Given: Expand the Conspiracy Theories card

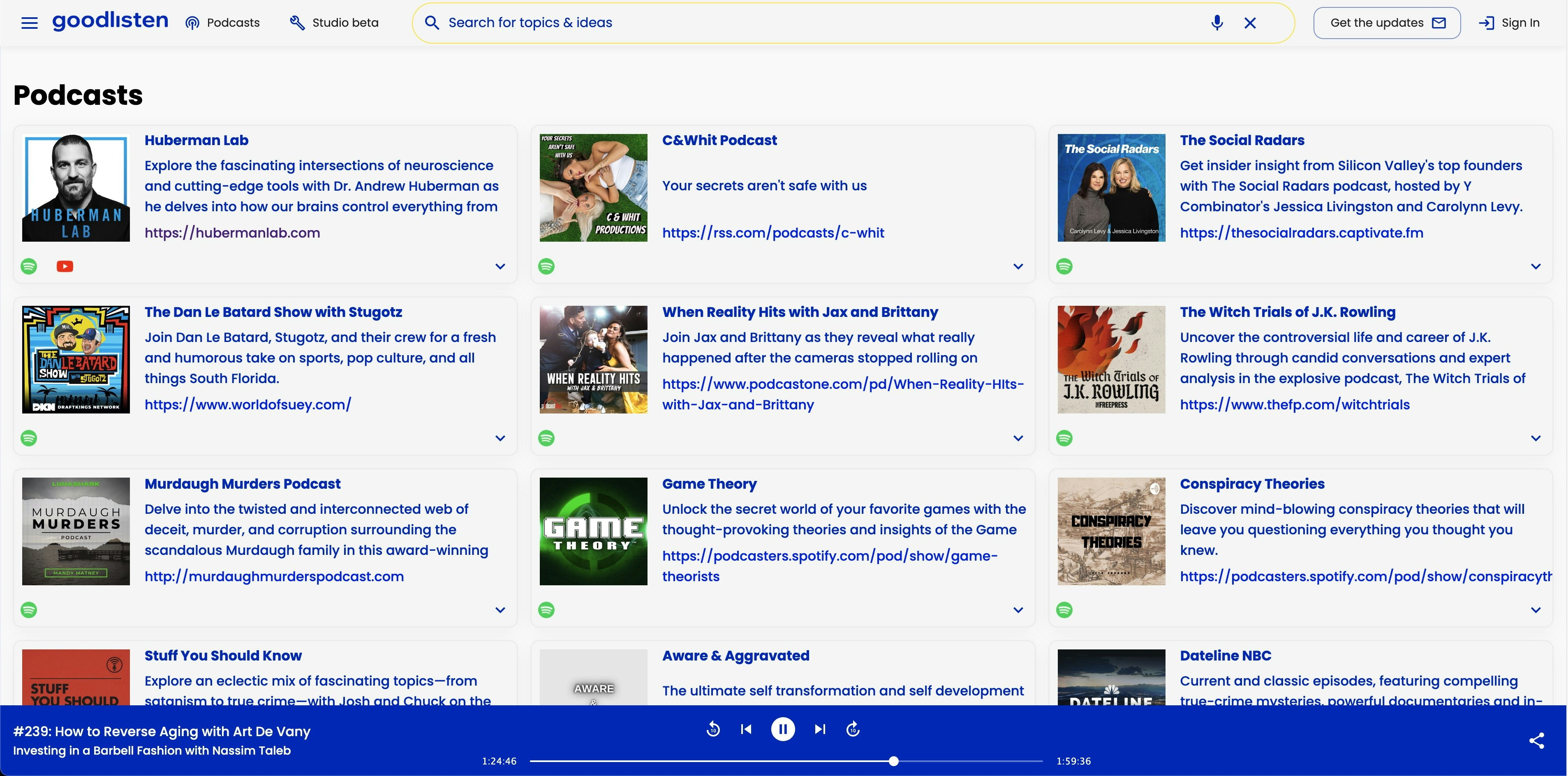Looking at the screenshot, I should tap(1536, 609).
